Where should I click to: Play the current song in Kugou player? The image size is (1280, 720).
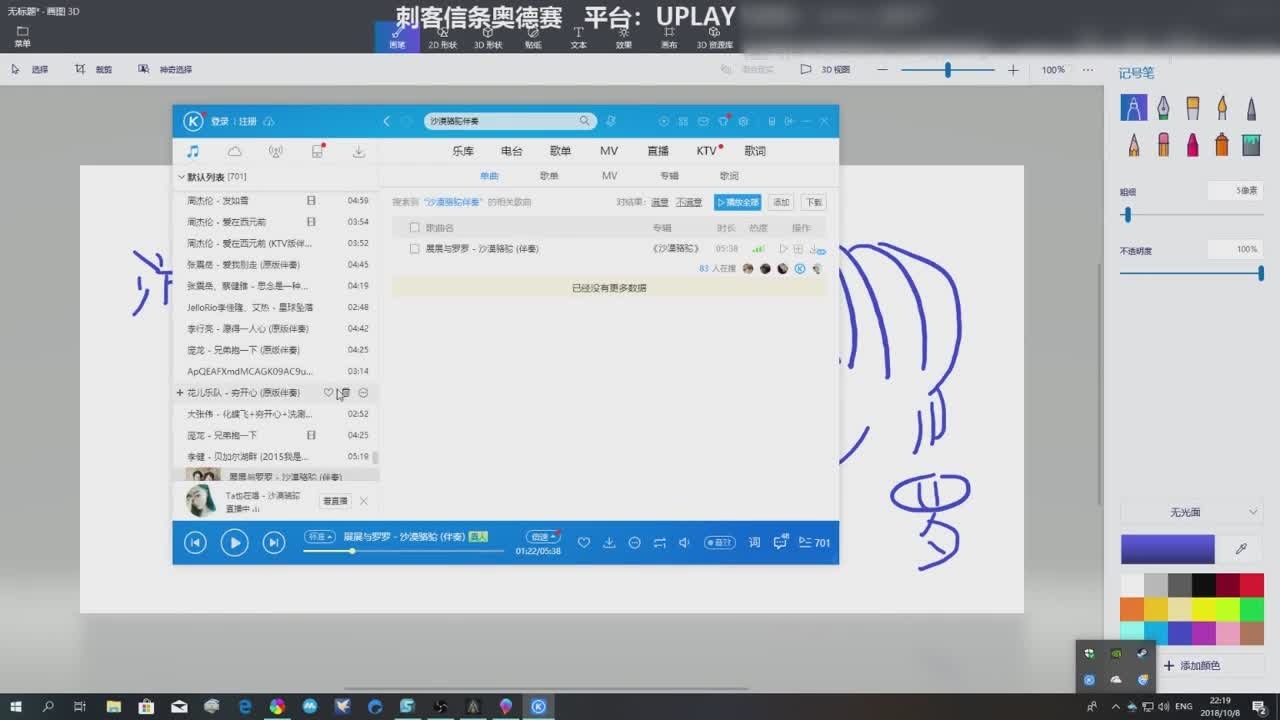pos(234,542)
